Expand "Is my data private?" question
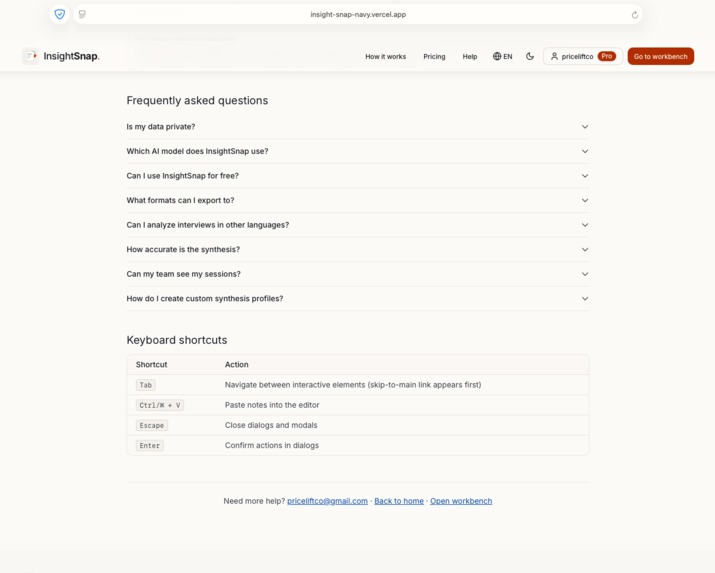Screen dimensions: 715x573 tap(358, 127)
